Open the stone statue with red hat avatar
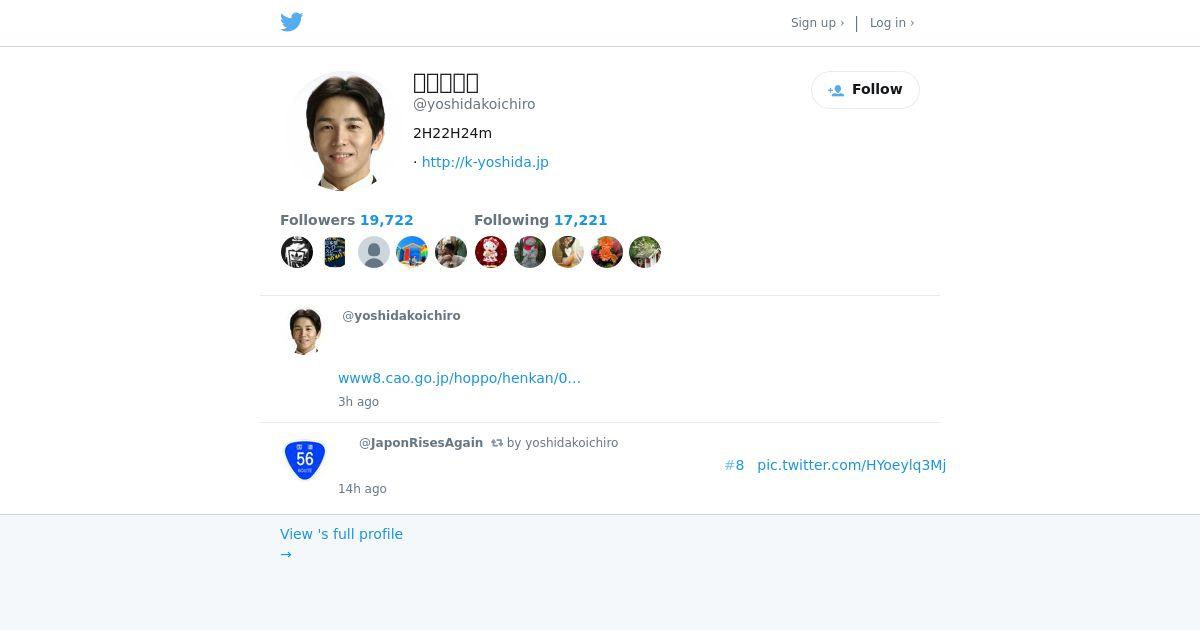Image resolution: width=1200 pixels, height=630 pixels. coord(530,252)
